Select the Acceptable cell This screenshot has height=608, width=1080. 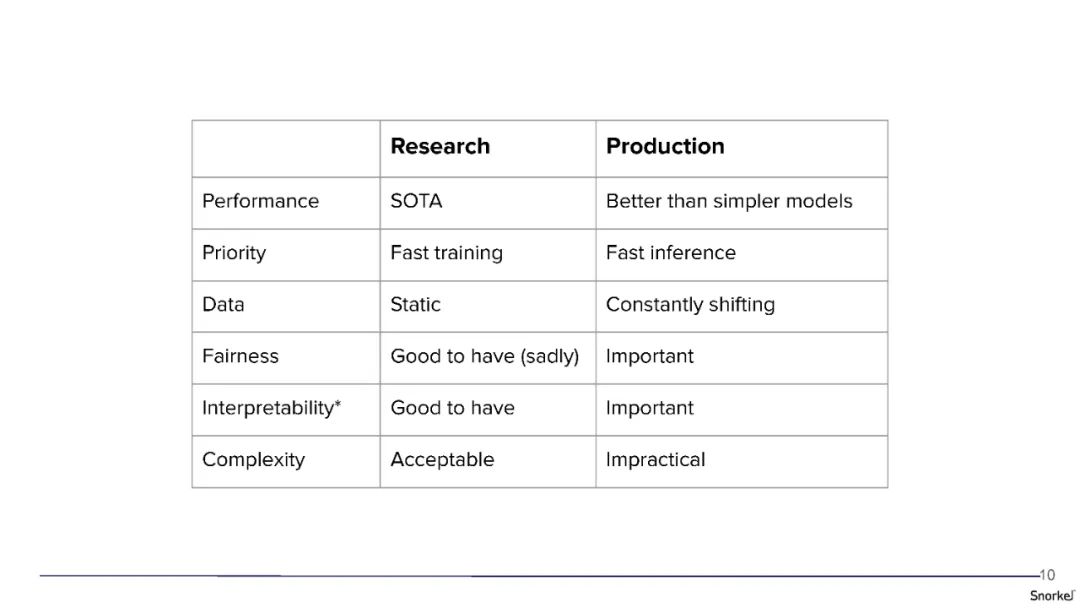442,460
